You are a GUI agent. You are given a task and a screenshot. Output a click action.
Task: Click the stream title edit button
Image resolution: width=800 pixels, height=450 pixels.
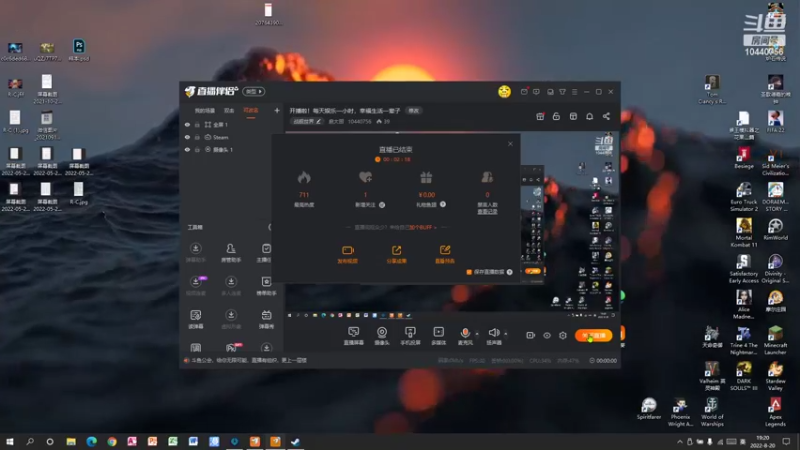click(413, 110)
